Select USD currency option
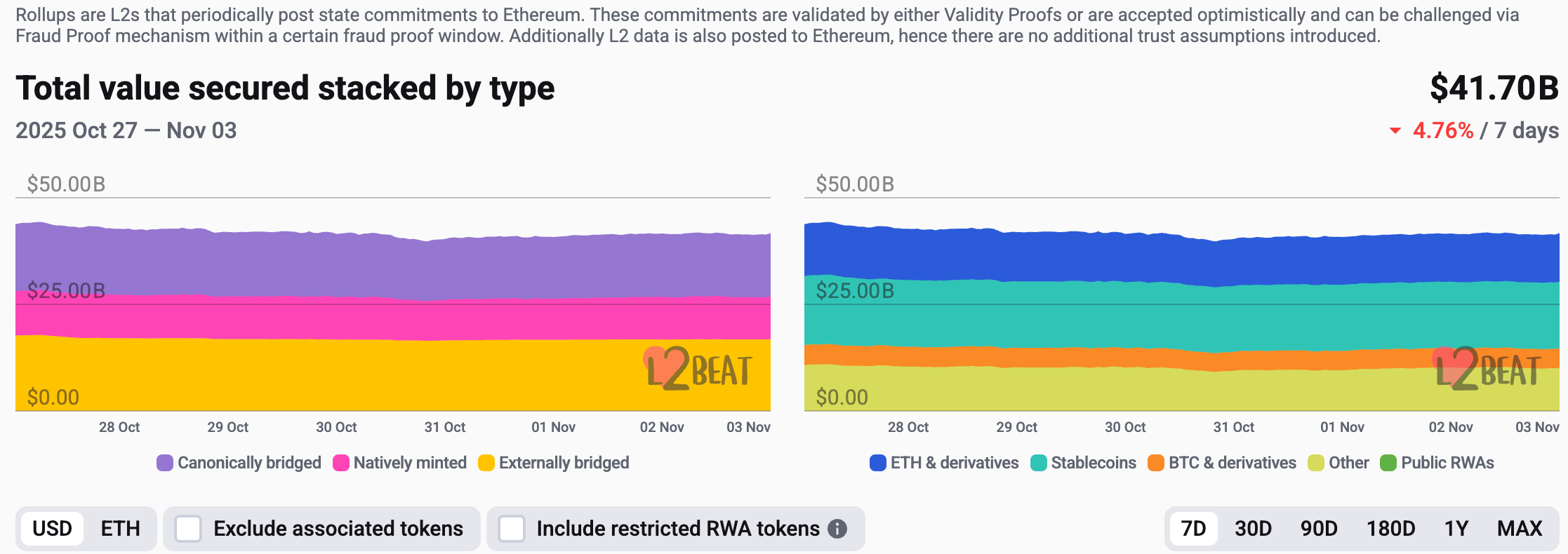 tap(53, 529)
